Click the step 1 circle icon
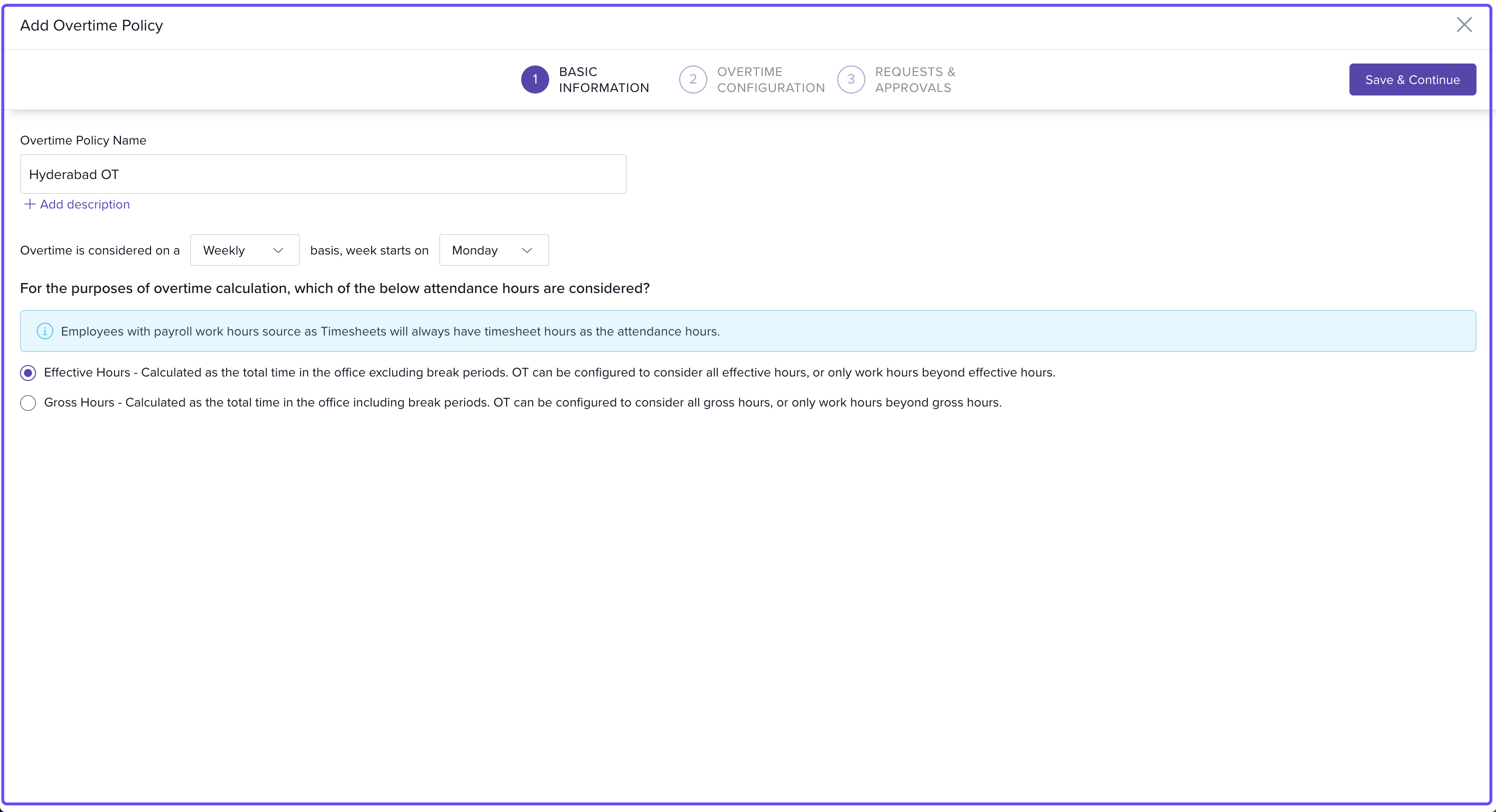 pos(534,79)
